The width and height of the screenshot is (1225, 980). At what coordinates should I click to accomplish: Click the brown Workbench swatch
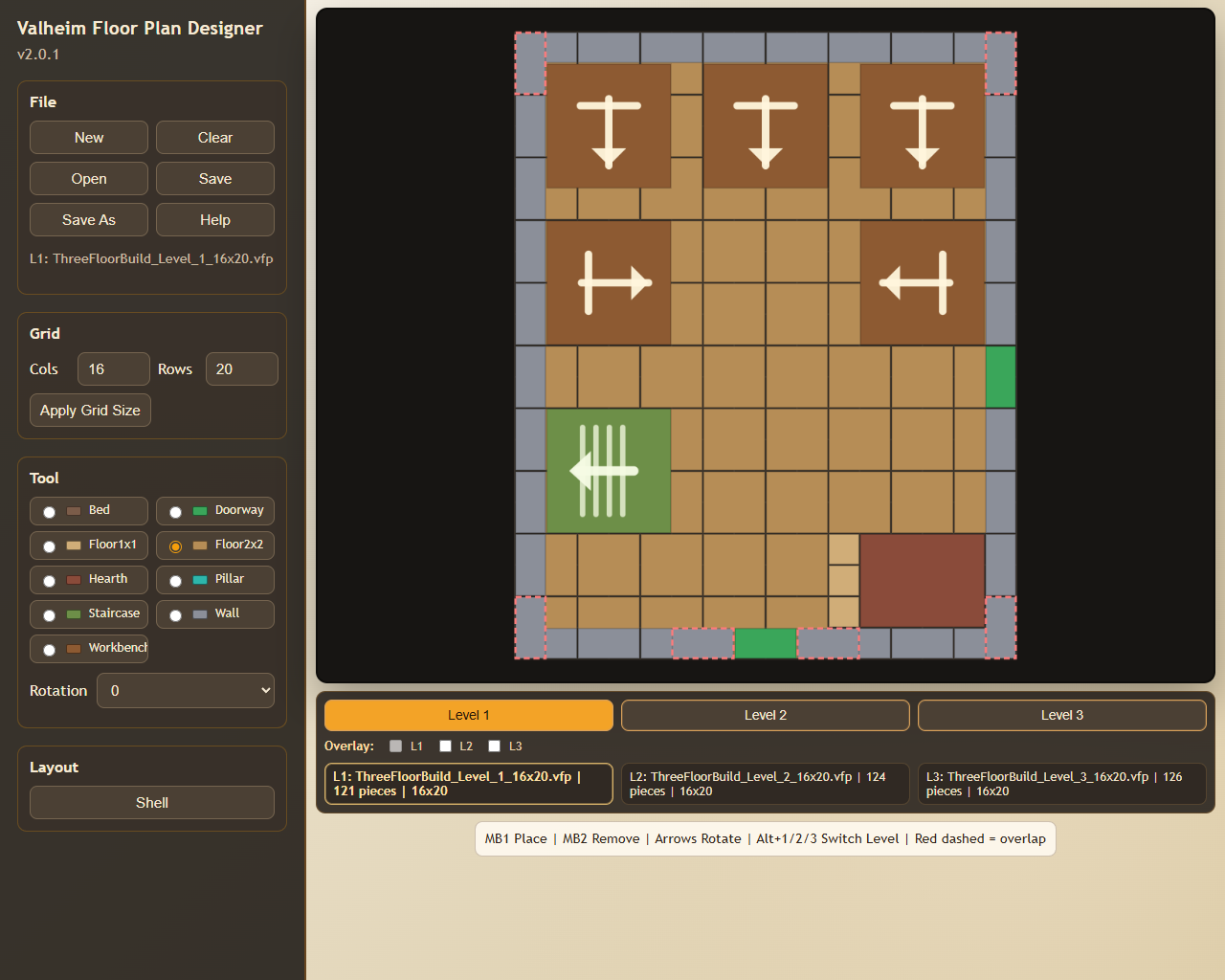coord(74,649)
